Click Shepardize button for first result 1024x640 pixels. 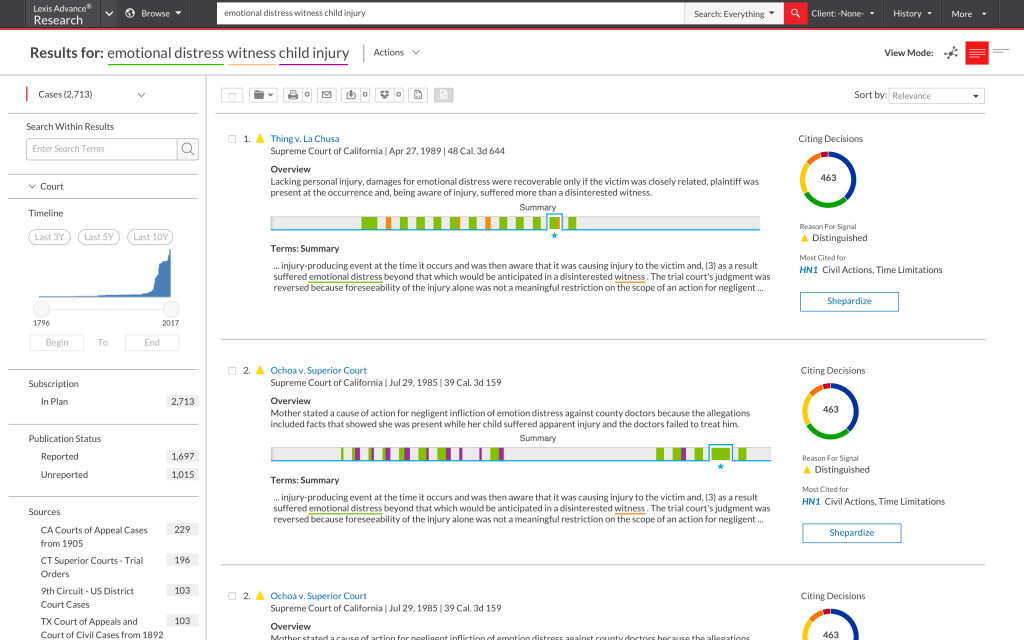tap(849, 301)
